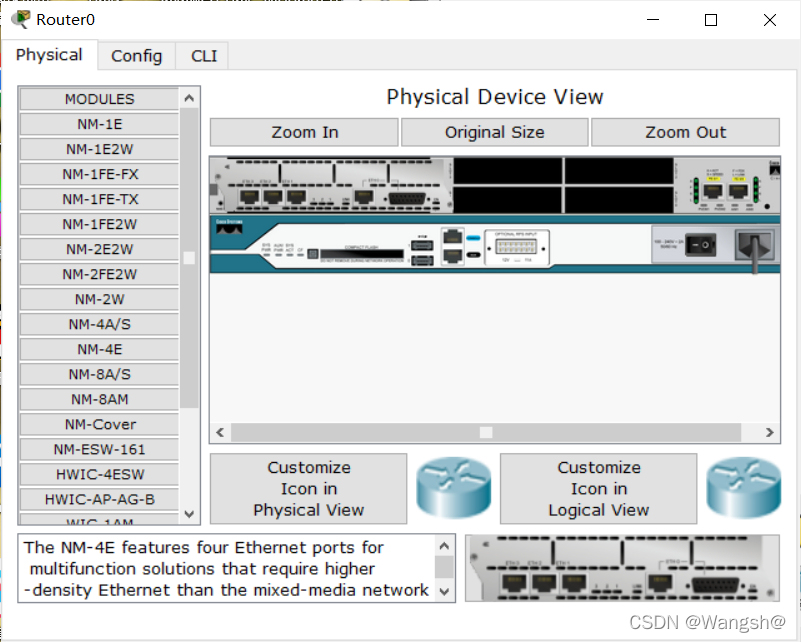
Task: Click device view scroll right arrow
Action: (x=769, y=433)
